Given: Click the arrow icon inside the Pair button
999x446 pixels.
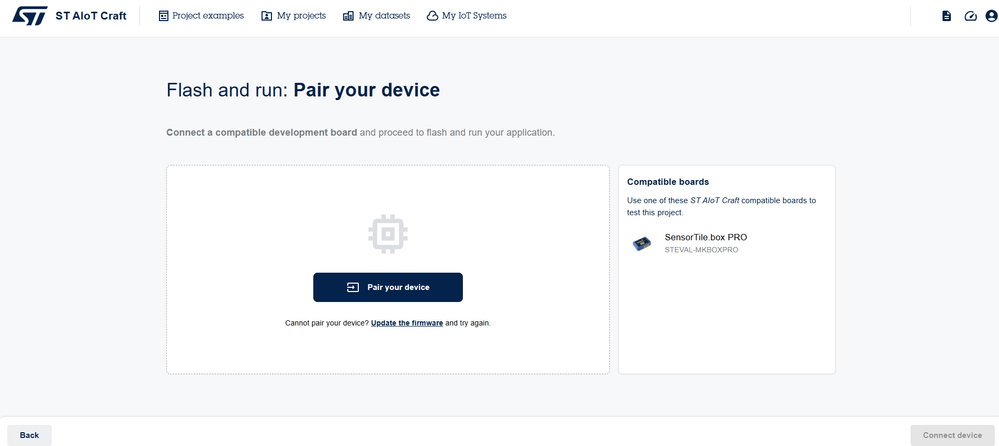Looking at the screenshot, I should [353, 287].
